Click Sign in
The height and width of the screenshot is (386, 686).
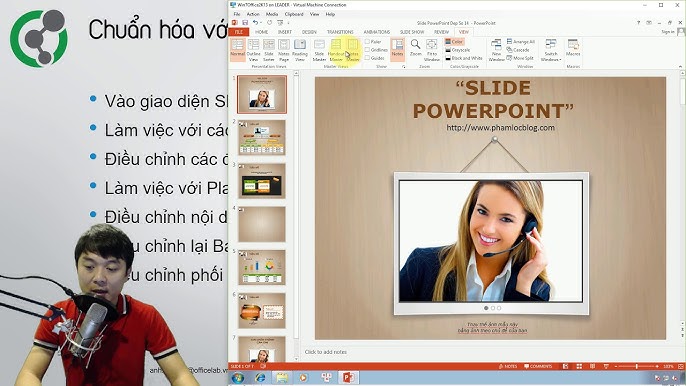pos(668,32)
